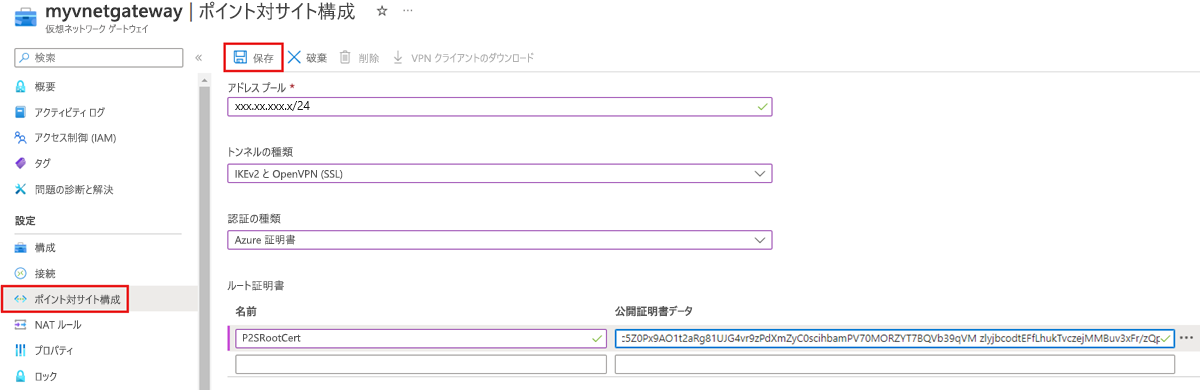Open the トンネルの種類 dropdown

pos(500,174)
